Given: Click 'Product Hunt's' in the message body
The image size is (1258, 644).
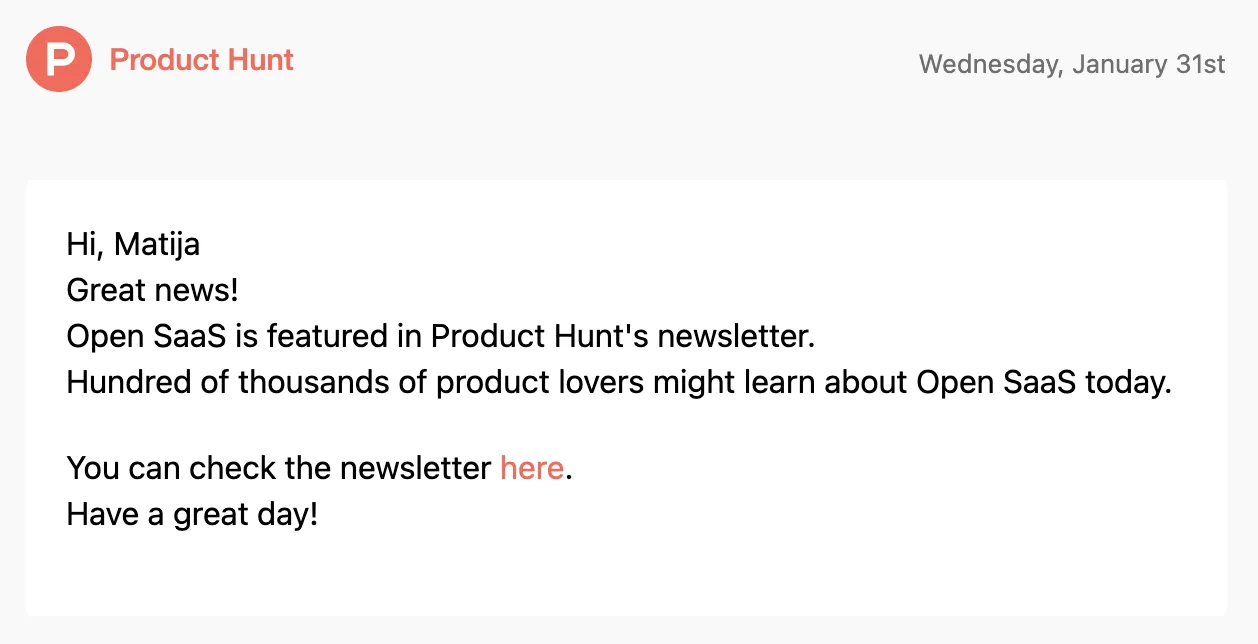Looking at the screenshot, I should (540, 337).
